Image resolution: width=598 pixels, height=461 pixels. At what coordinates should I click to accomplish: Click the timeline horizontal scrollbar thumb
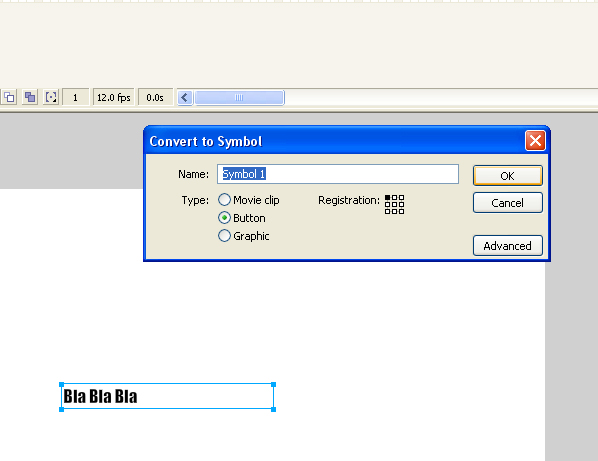pos(240,98)
